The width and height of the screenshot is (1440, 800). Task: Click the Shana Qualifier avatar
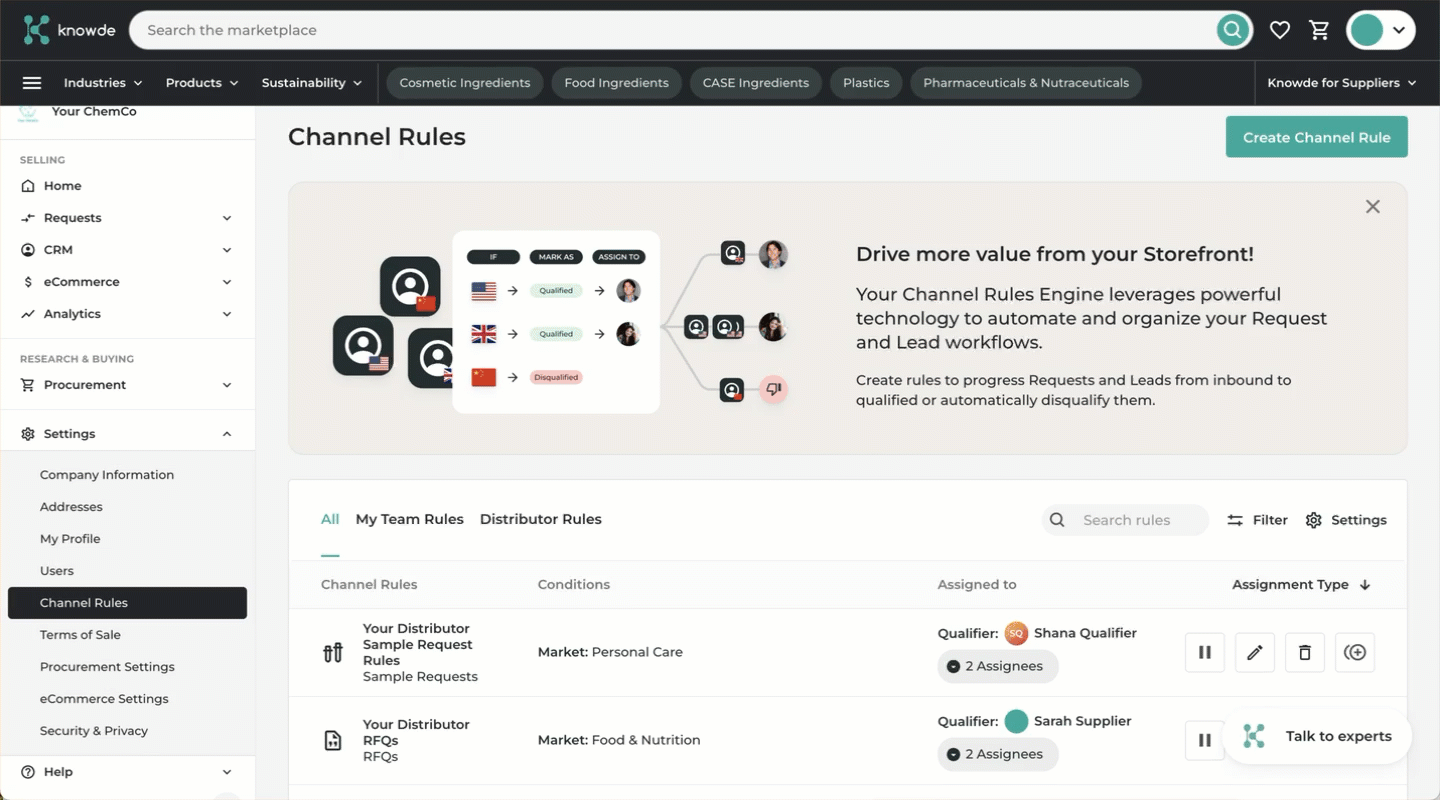click(1016, 633)
